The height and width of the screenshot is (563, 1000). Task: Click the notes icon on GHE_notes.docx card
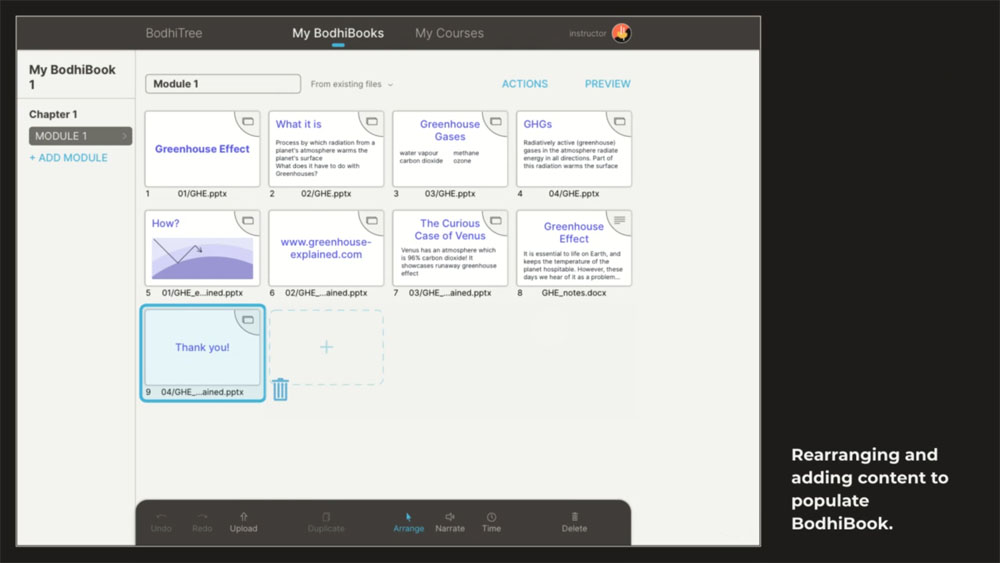pyautogui.click(x=619, y=221)
